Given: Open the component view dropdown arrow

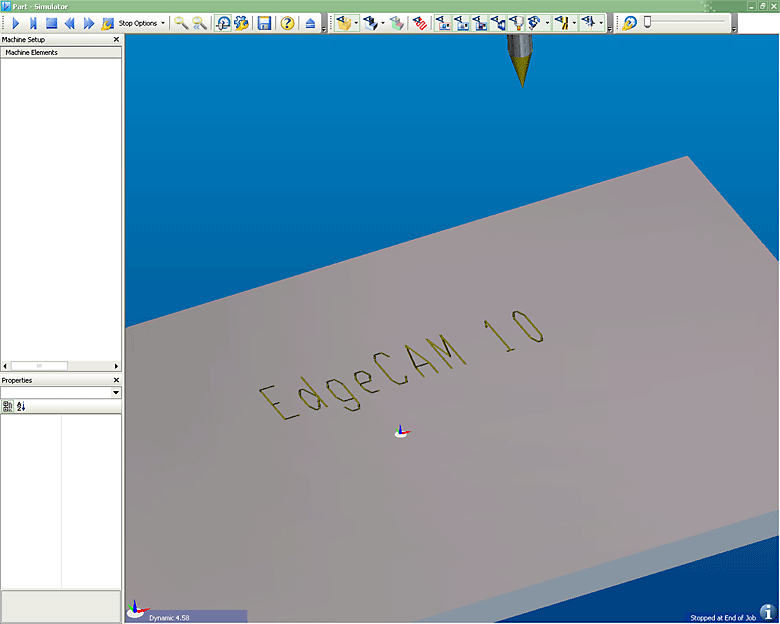Looking at the screenshot, I should [383, 23].
